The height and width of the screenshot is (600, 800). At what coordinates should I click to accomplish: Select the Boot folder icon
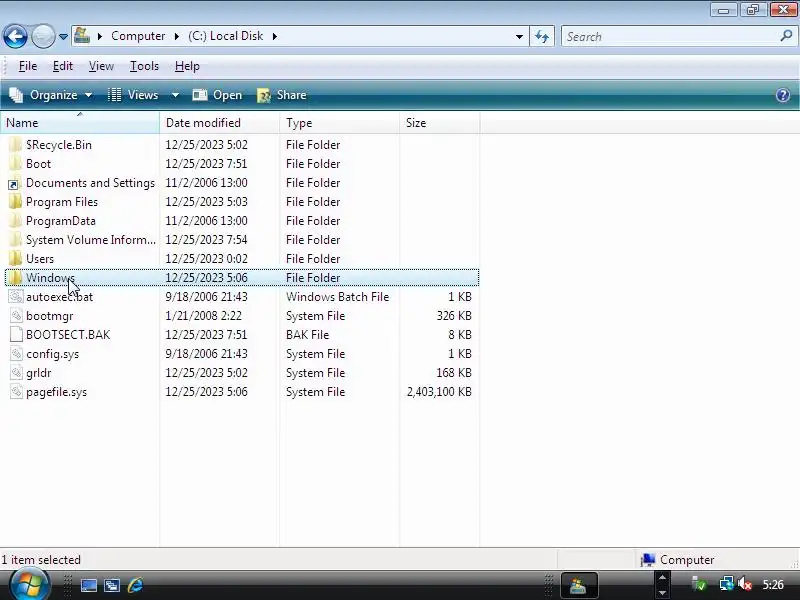(15, 164)
